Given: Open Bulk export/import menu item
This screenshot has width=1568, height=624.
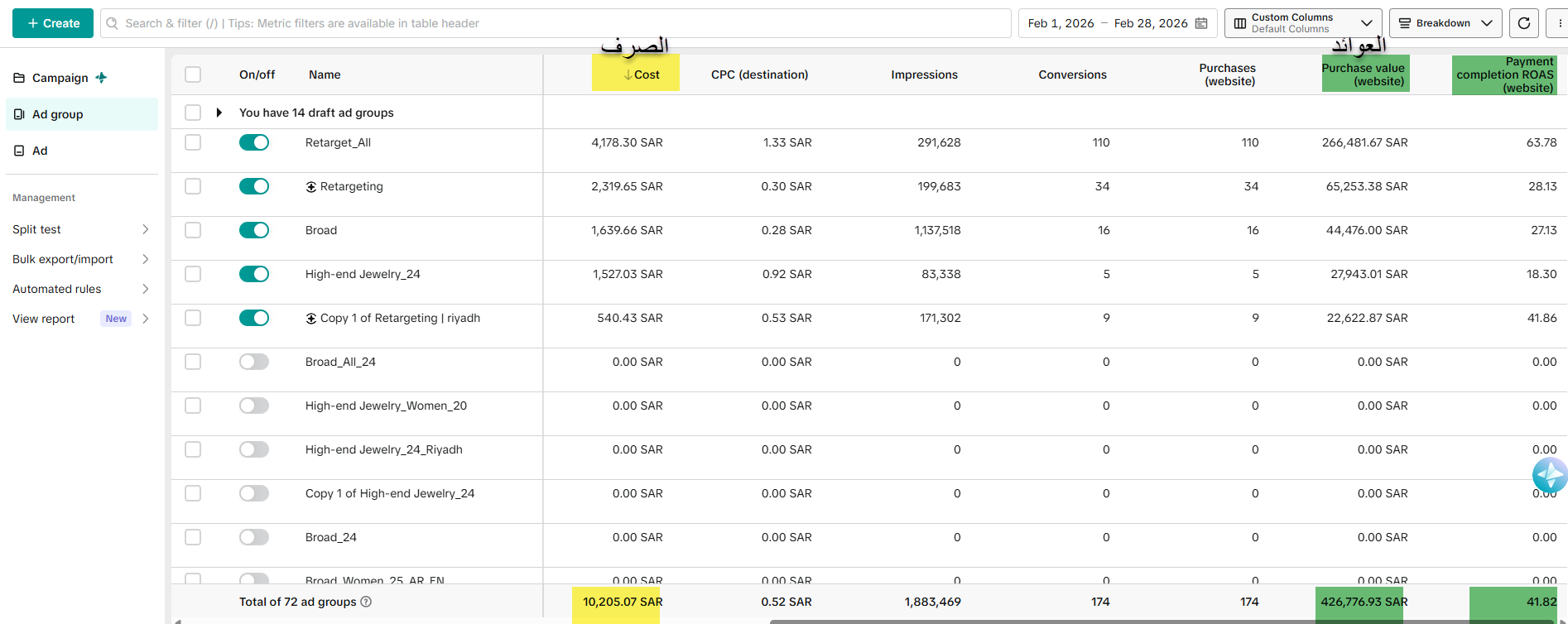Looking at the screenshot, I should (x=63, y=259).
